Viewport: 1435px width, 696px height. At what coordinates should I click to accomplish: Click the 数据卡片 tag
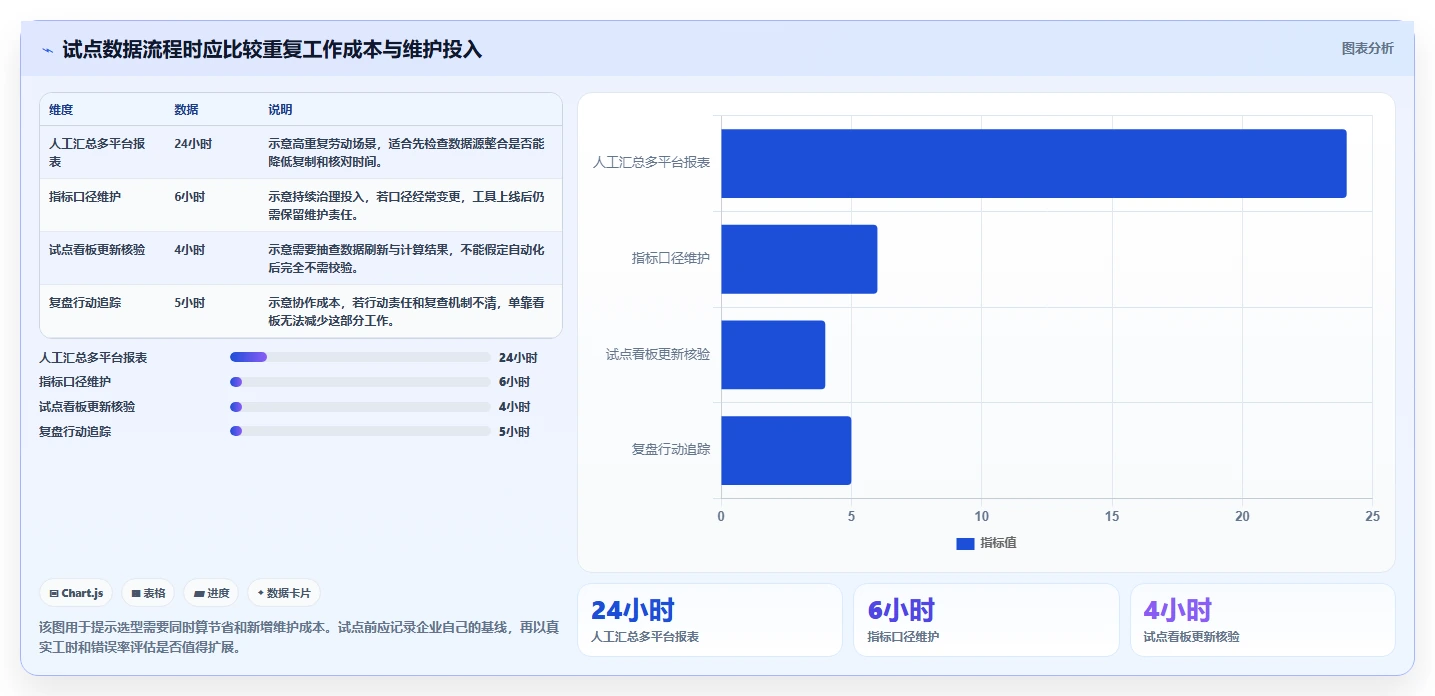(x=284, y=593)
